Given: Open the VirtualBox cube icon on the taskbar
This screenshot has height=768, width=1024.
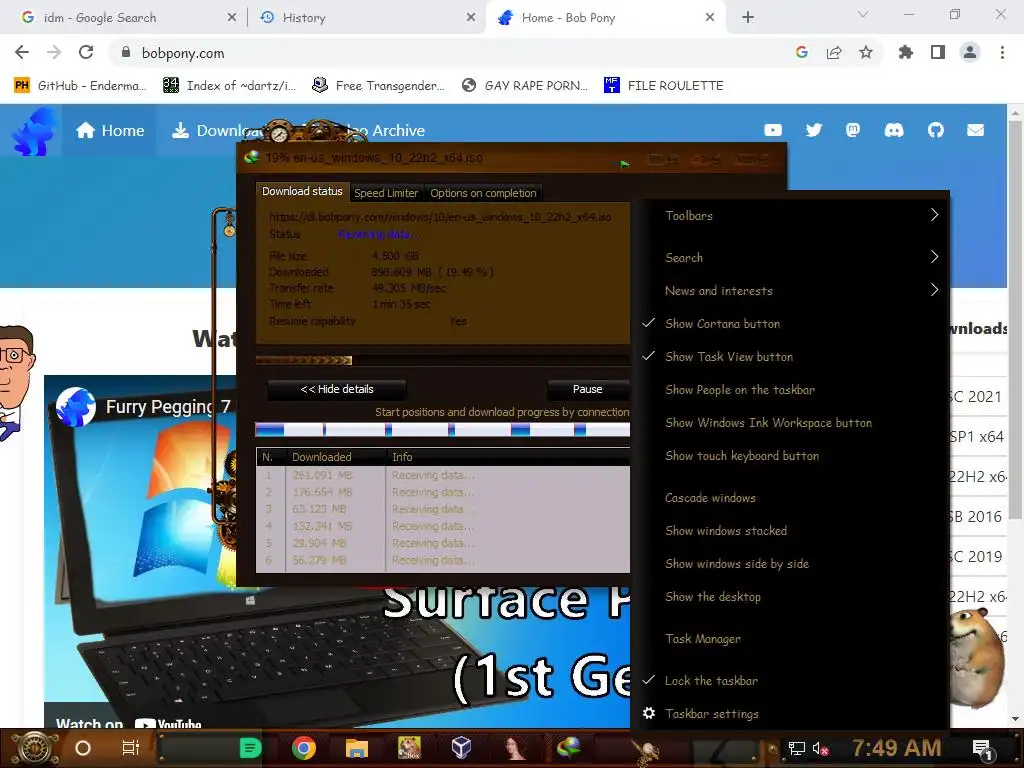Looking at the screenshot, I should click(x=462, y=747).
